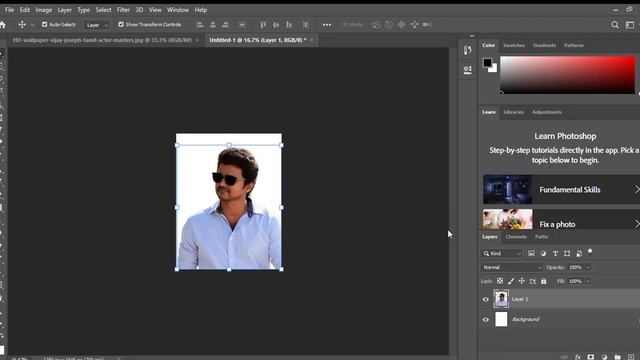
Task: Click the align top edges icon
Action: point(263,25)
